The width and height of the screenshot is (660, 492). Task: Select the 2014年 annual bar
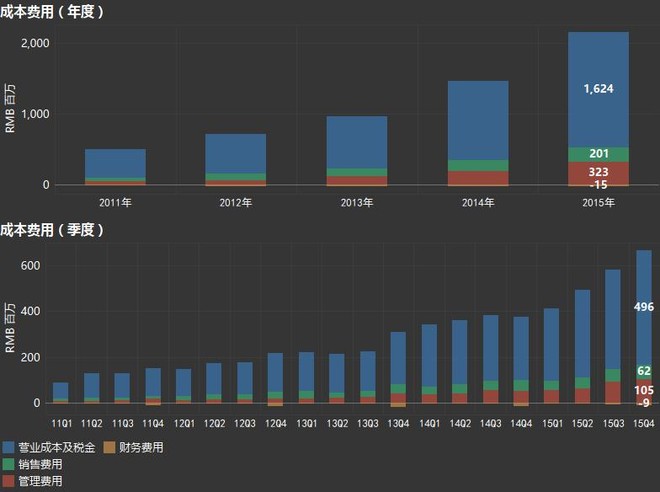tap(478, 133)
